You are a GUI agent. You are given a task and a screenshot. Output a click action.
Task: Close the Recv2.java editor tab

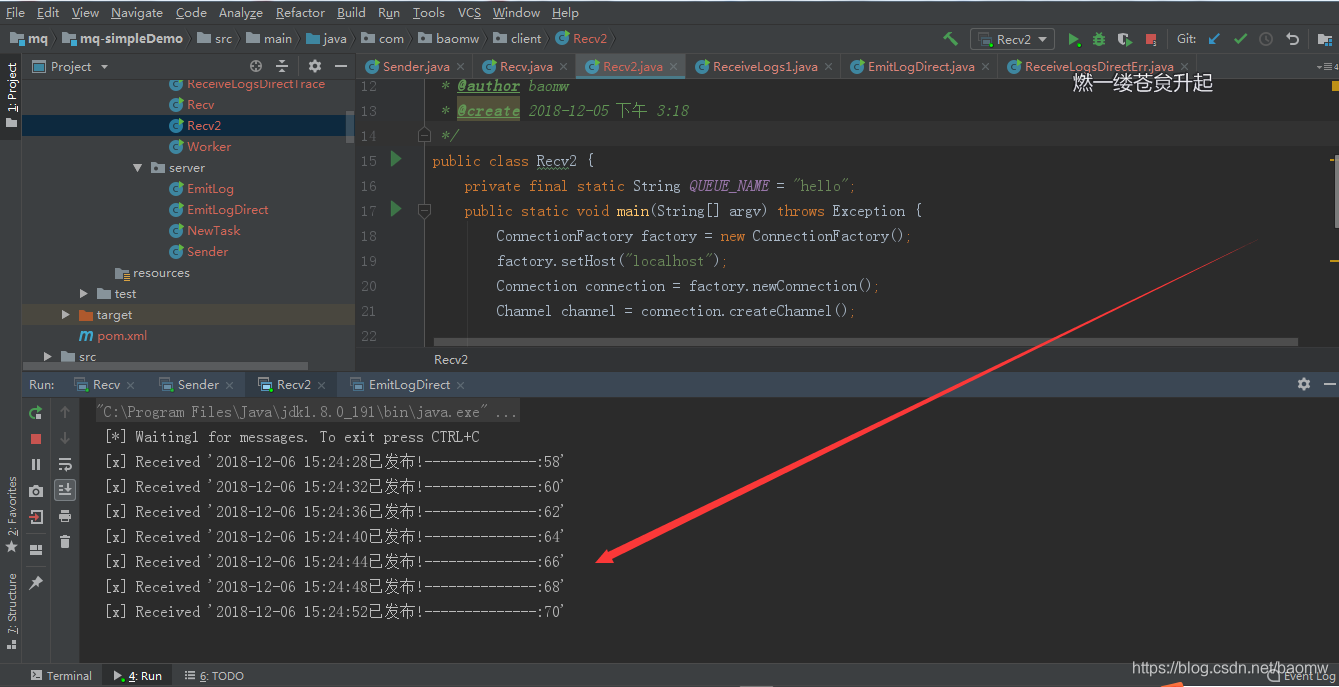(674, 67)
